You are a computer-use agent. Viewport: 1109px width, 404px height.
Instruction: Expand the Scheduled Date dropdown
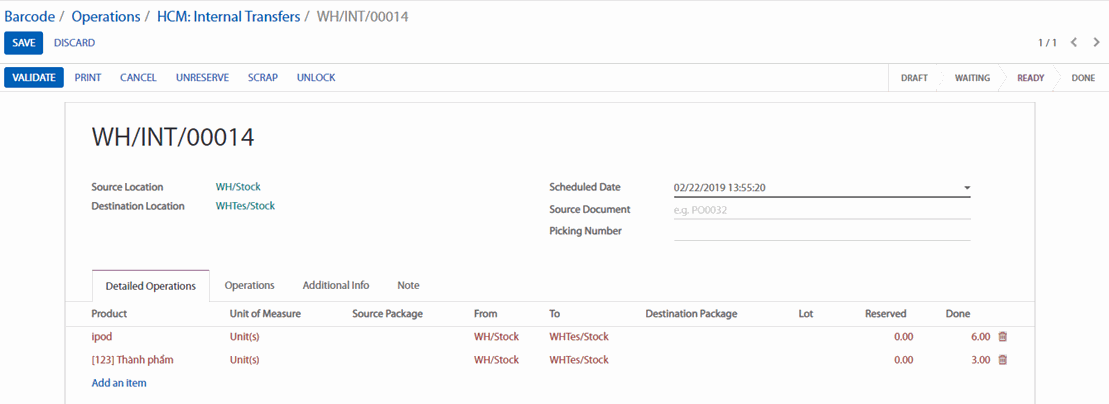point(967,188)
